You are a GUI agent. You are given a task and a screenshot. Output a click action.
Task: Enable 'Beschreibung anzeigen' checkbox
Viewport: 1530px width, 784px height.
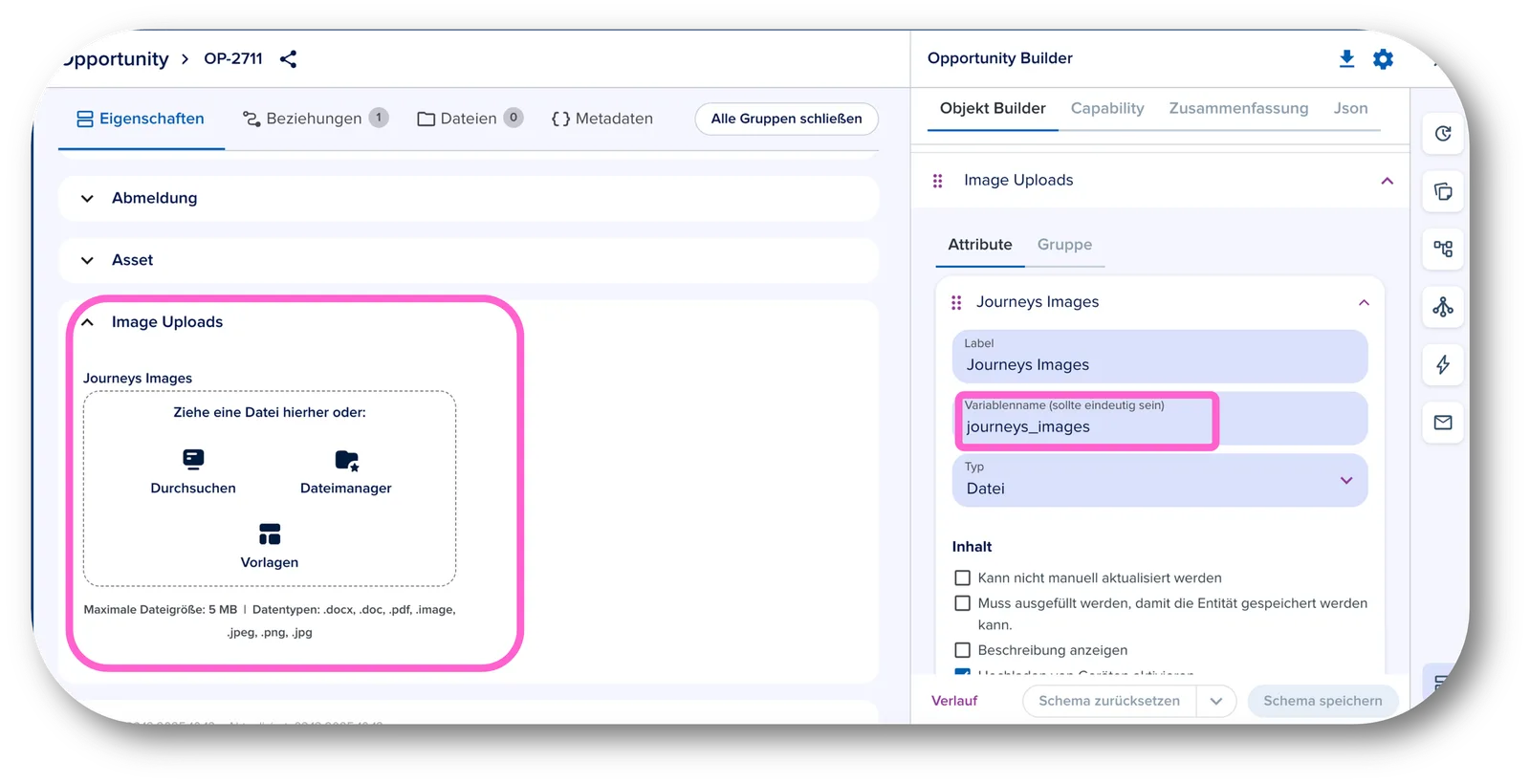click(962, 650)
